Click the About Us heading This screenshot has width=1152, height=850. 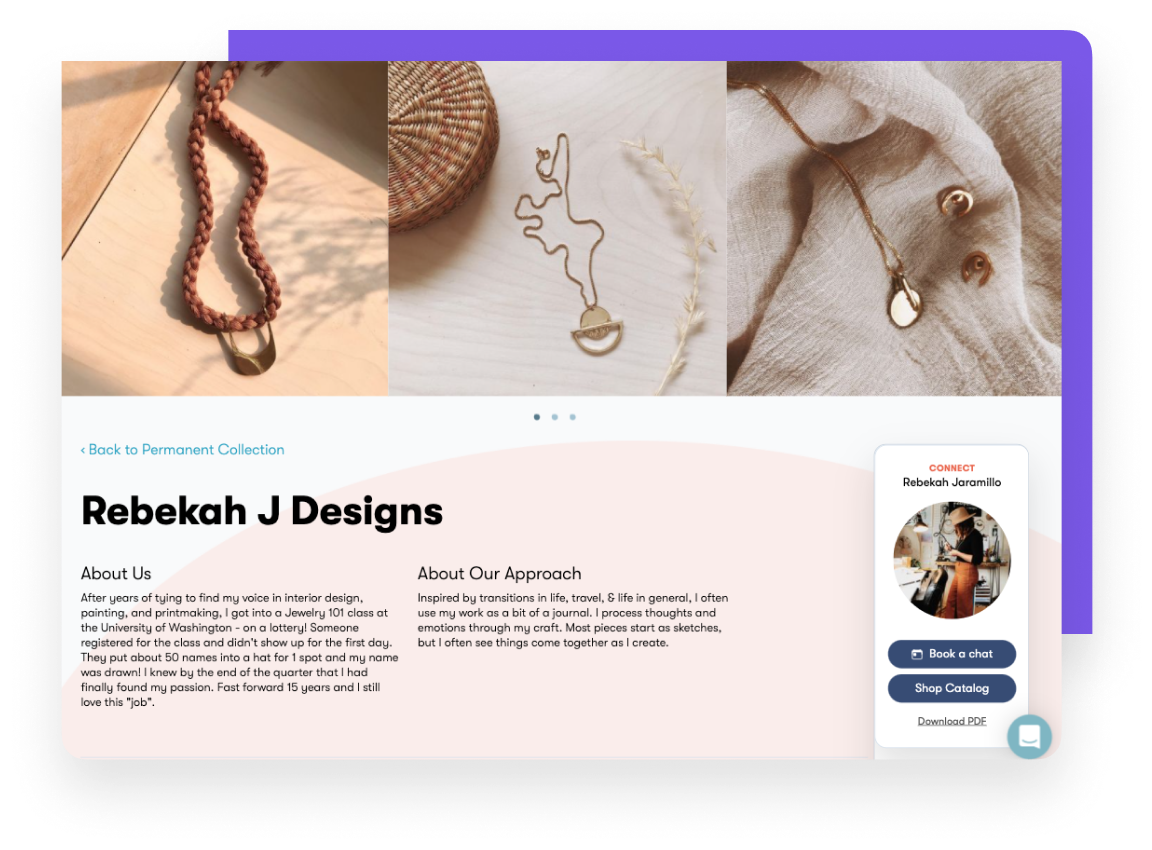(x=116, y=573)
